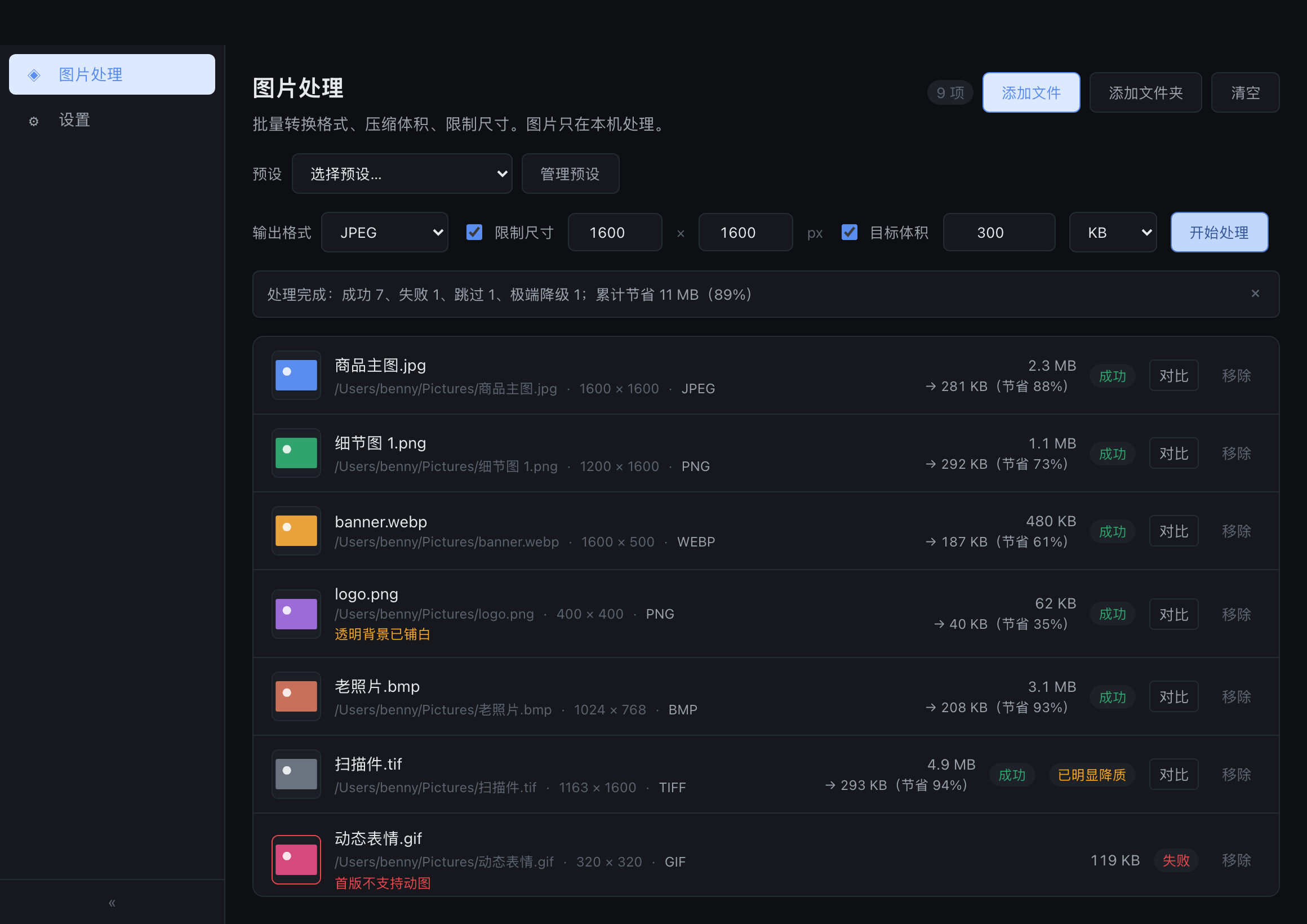
Task: Dismiss the 处理完成 summary banner
Action: (1255, 294)
